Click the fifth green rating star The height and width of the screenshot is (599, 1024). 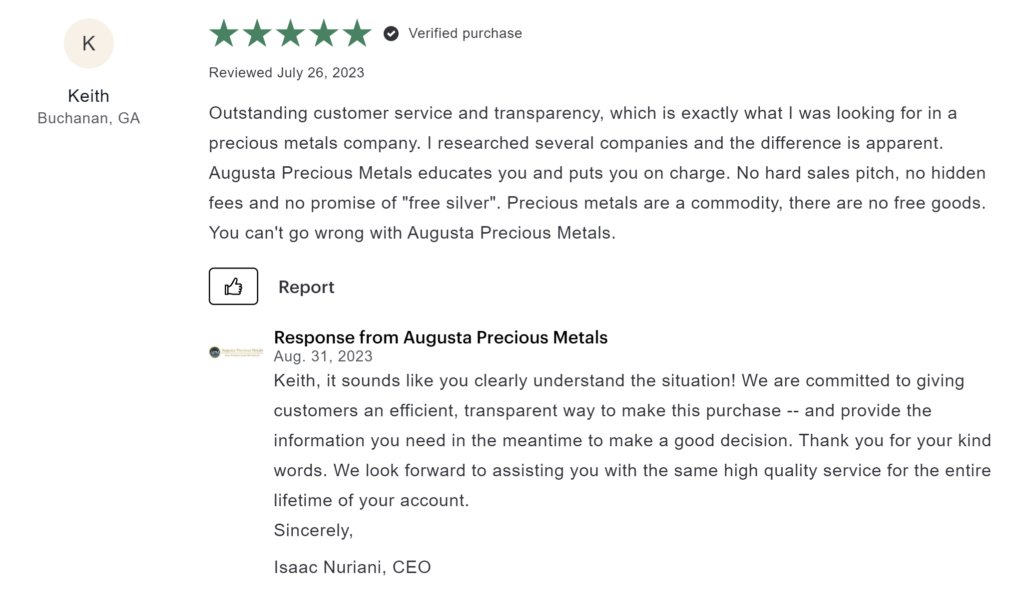tap(357, 33)
